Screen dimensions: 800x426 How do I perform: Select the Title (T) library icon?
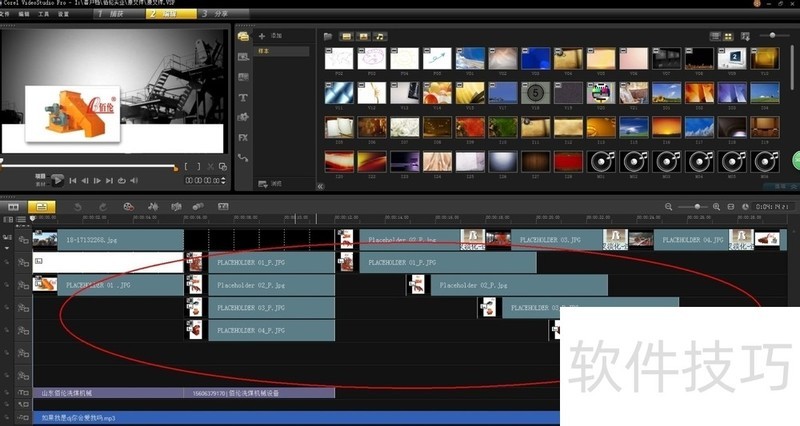click(x=243, y=97)
